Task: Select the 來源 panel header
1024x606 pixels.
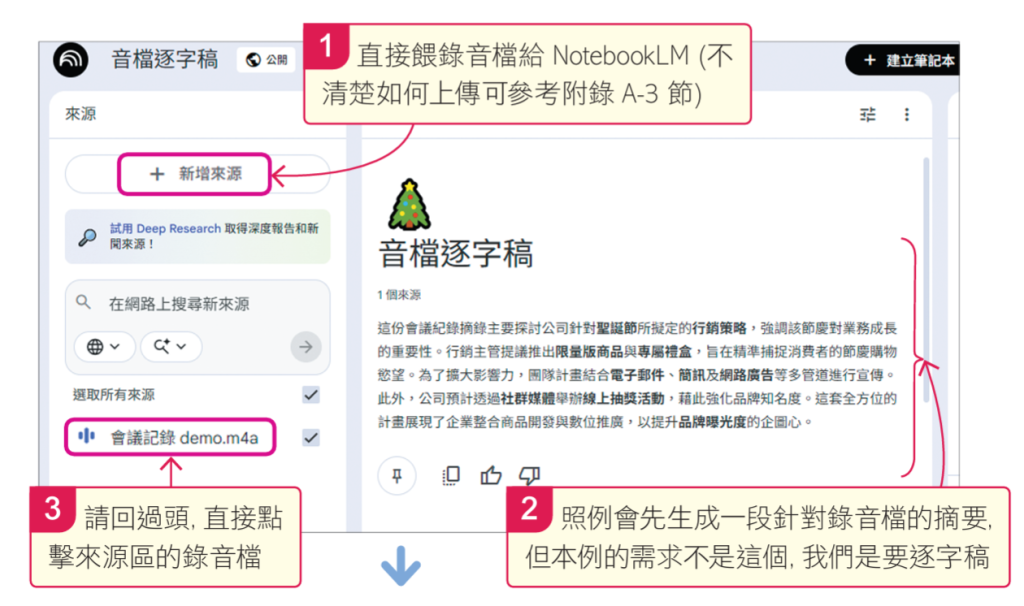Action: (x=81, y=114)
